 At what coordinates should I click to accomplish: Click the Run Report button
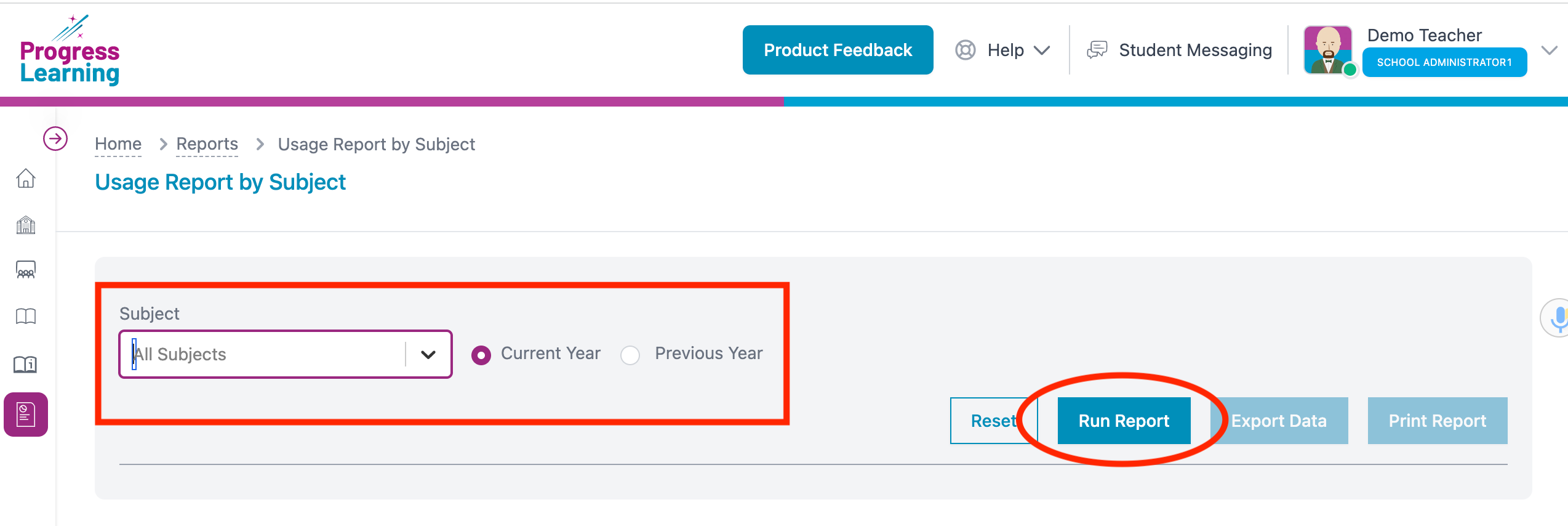pos(1124,421)
